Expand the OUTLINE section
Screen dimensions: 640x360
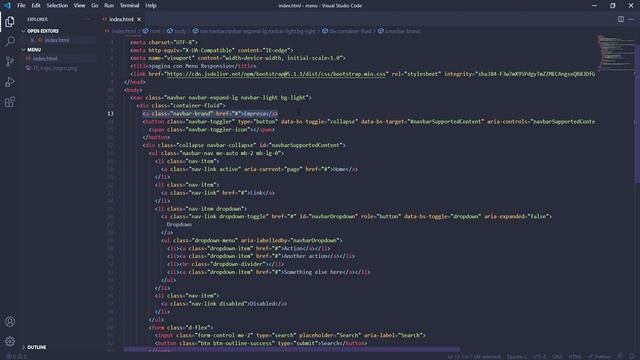tap(35, 347)
